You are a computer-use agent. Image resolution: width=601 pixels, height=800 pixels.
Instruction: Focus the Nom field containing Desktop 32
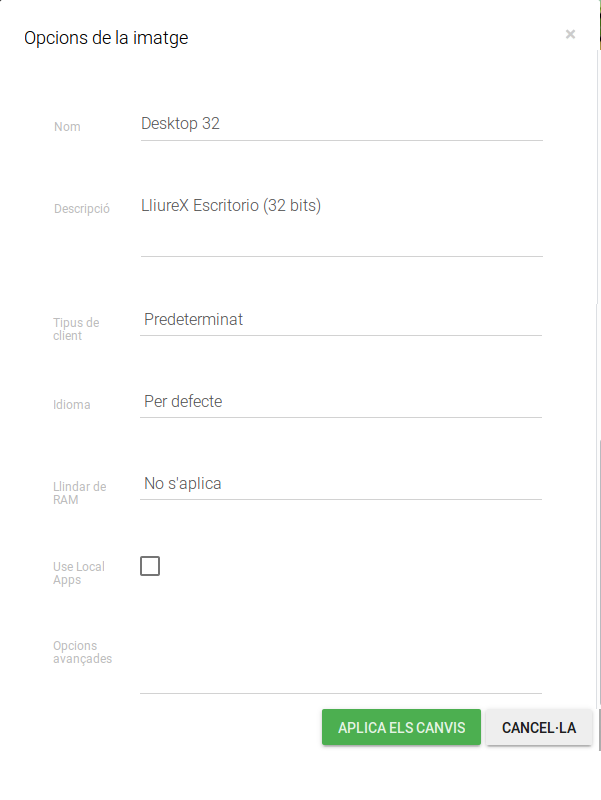coord(341,125)
